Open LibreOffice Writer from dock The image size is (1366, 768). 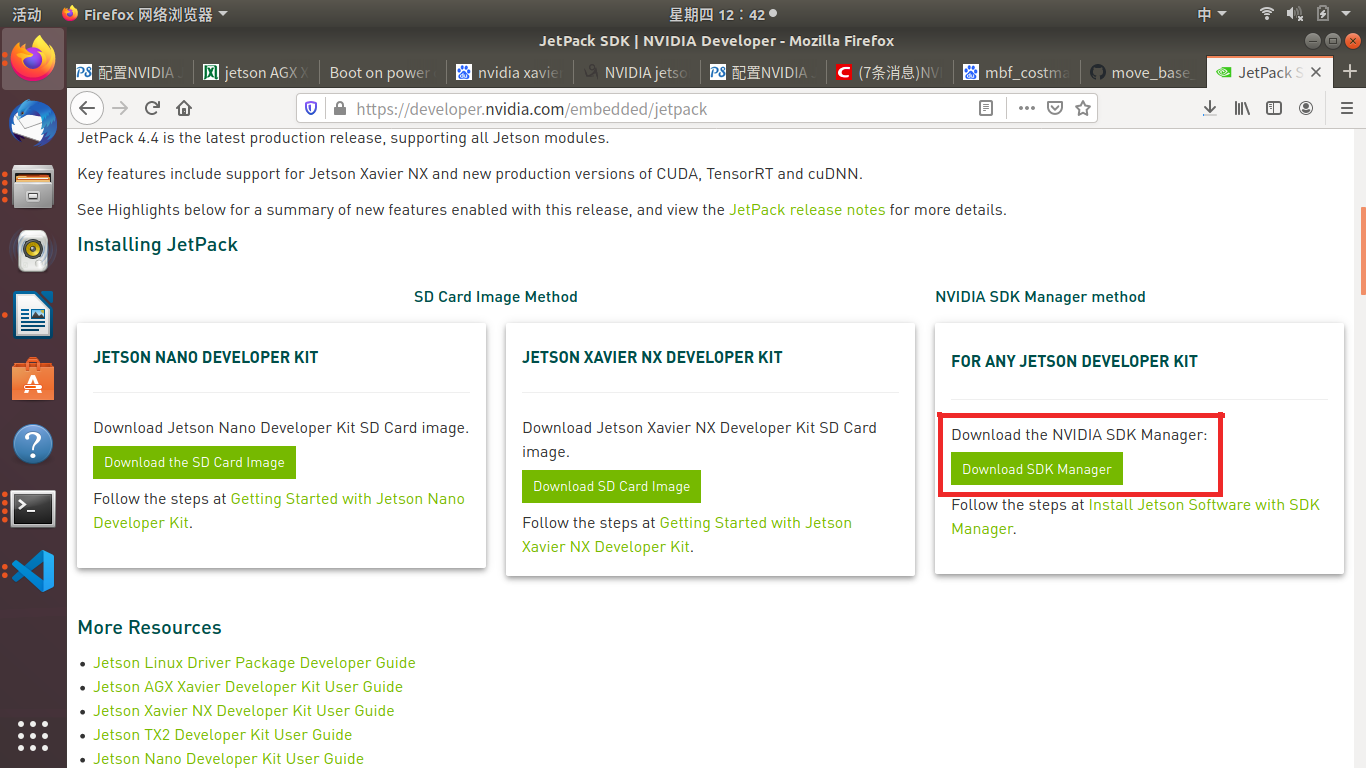point(33,314)
